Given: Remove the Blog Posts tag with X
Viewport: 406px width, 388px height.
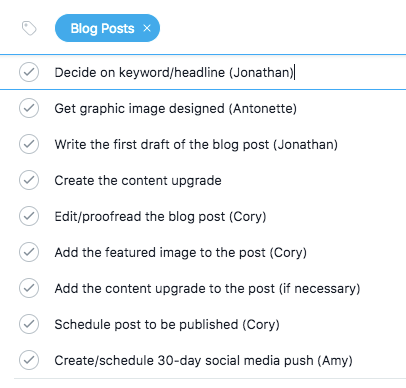Looking at the screenshot, I should tap(147, 28).
